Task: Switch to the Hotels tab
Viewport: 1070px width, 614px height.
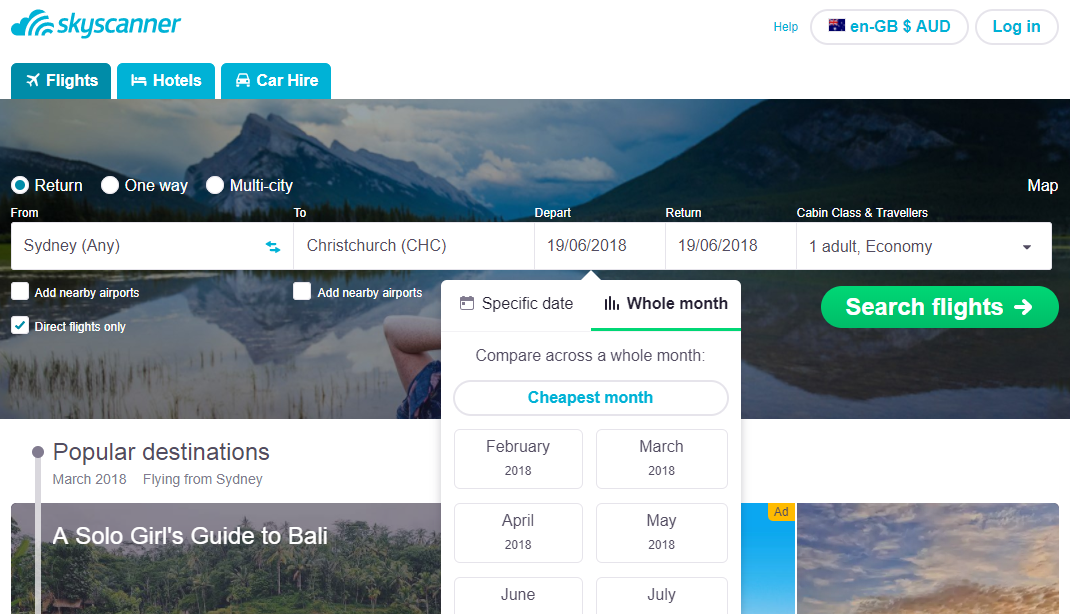Action: point(166,81)
